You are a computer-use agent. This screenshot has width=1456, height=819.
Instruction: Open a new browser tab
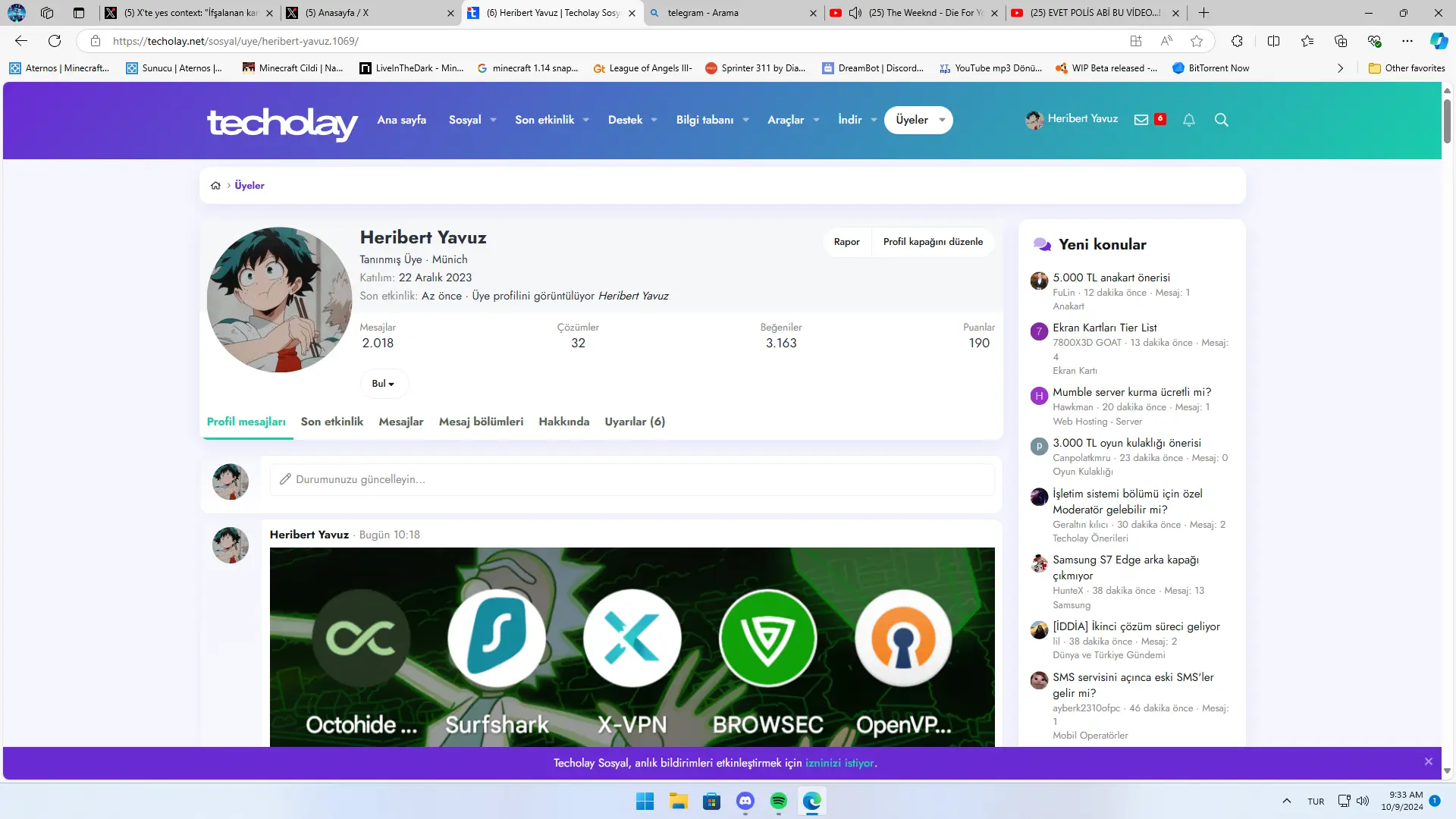[1203, 13]
